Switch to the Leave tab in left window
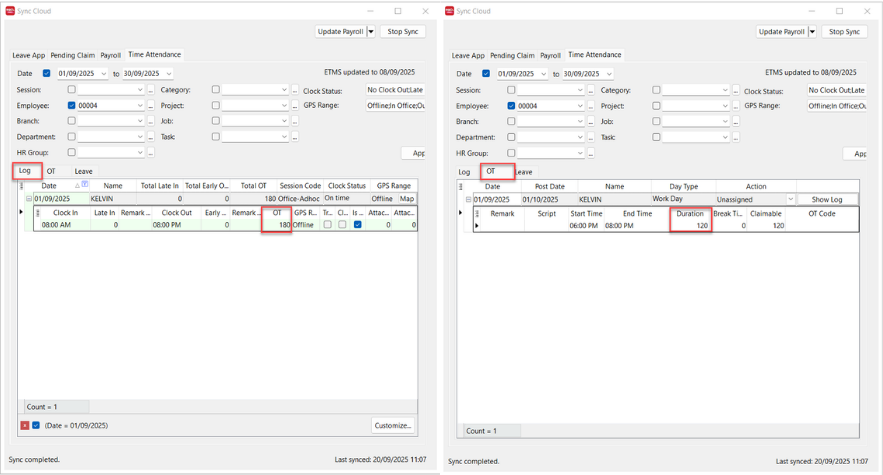Image resolution: width=883 pixels, height=475 pixels. coord(83,171)
